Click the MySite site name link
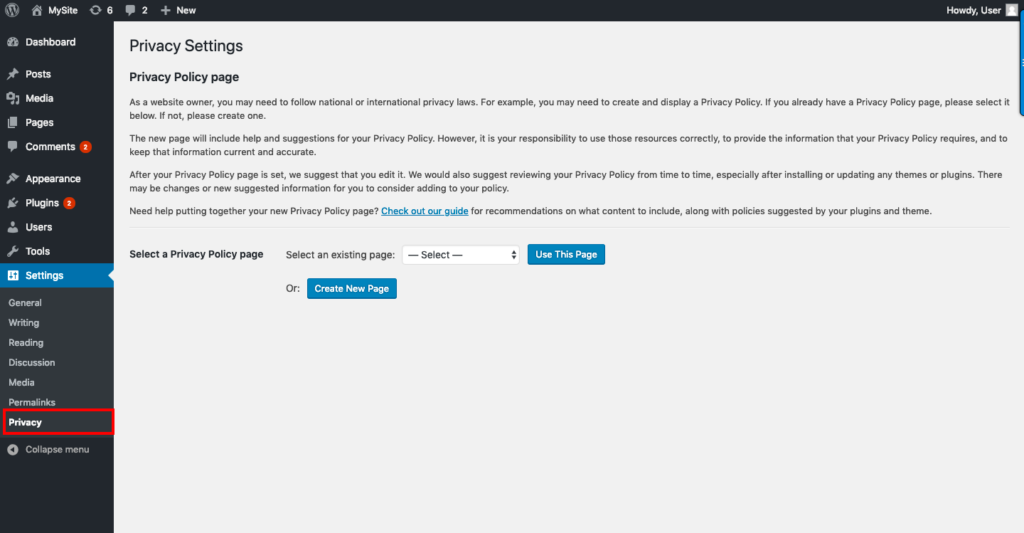 coord(63,10)
